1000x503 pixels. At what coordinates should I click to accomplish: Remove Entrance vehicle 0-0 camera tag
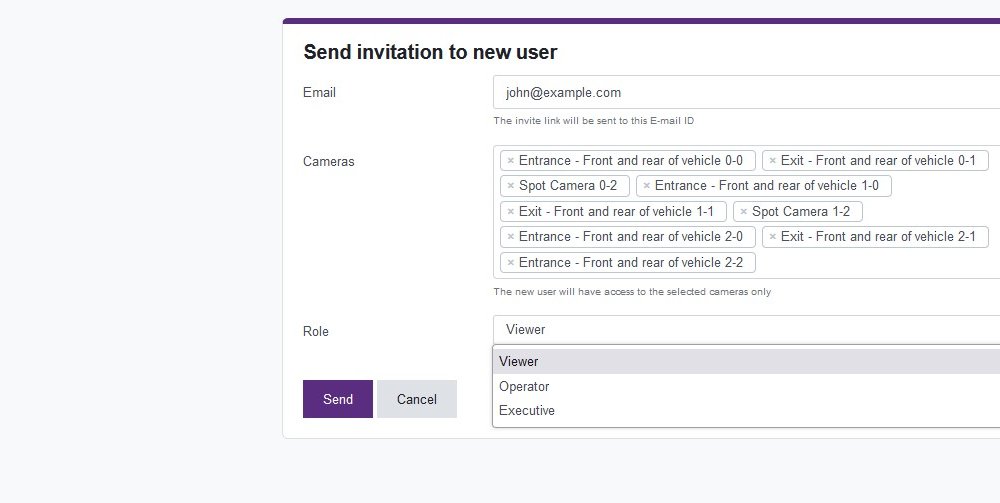(510, 161)
